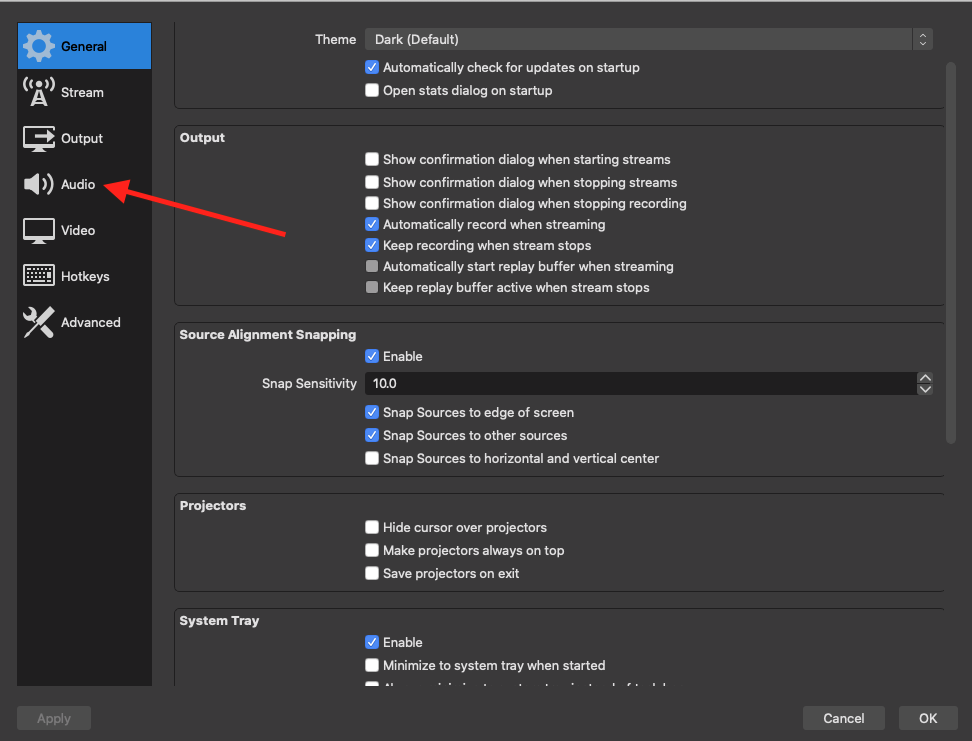Switch to the Hotkeys settings tab

click(x=85, y=276)
